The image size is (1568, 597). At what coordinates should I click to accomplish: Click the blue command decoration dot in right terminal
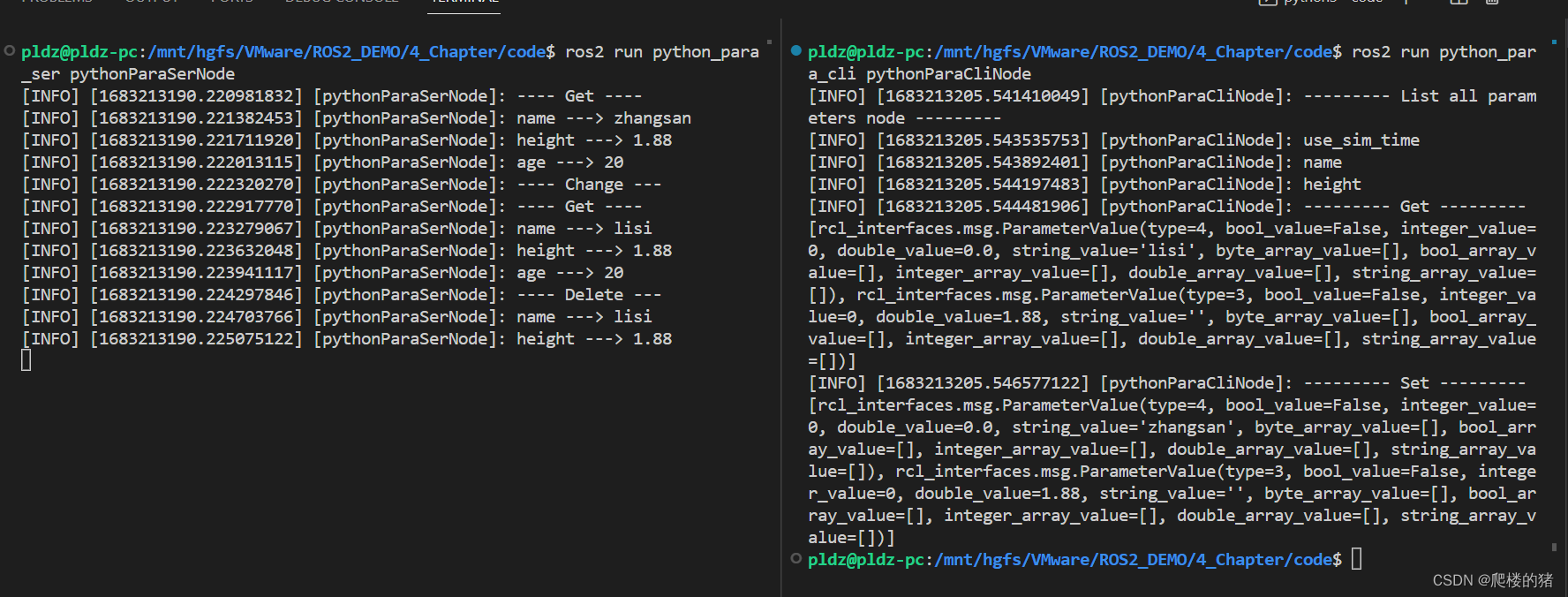pos(796,50)
